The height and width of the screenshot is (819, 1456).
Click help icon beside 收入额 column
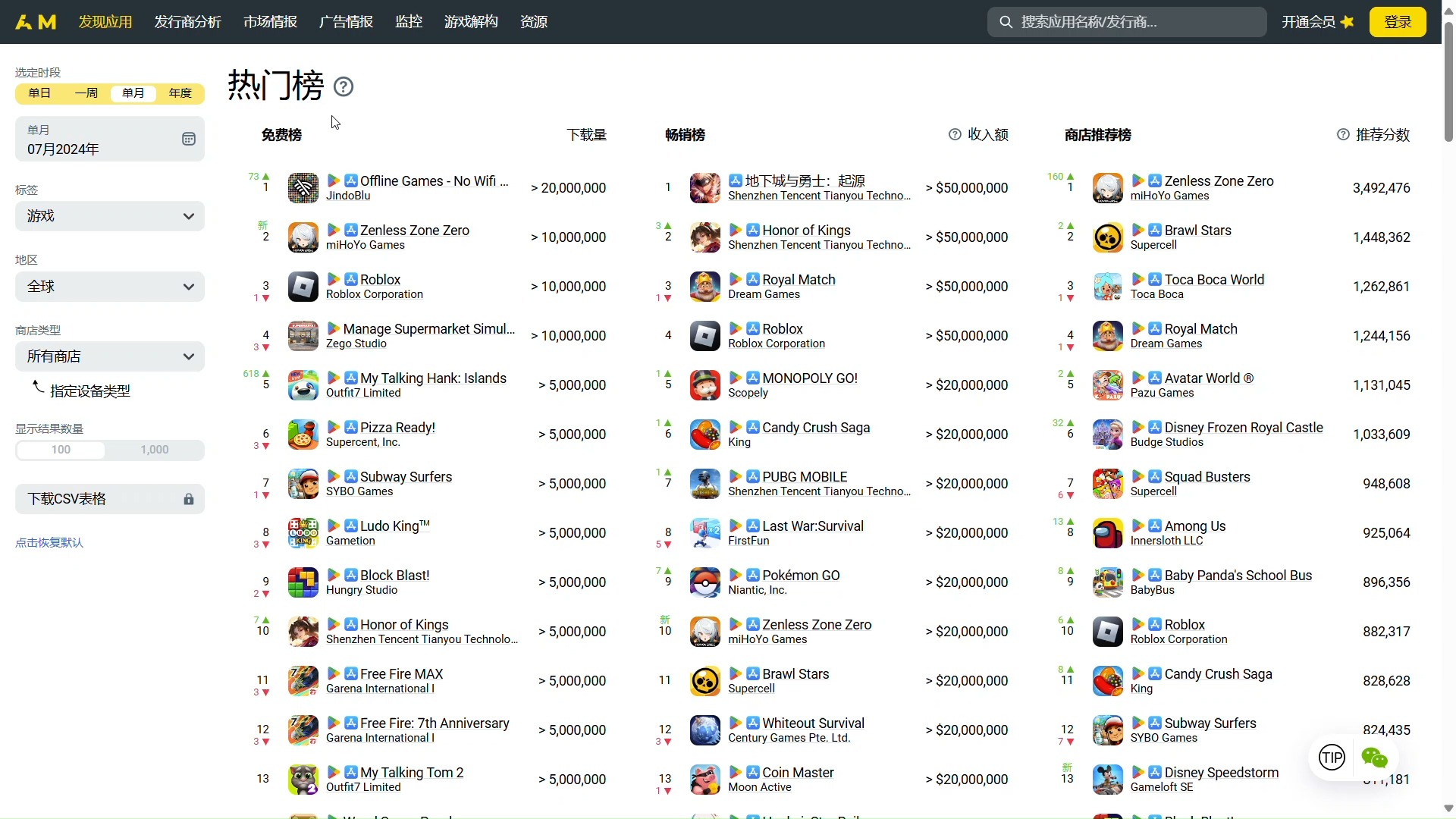coord(955,134)
